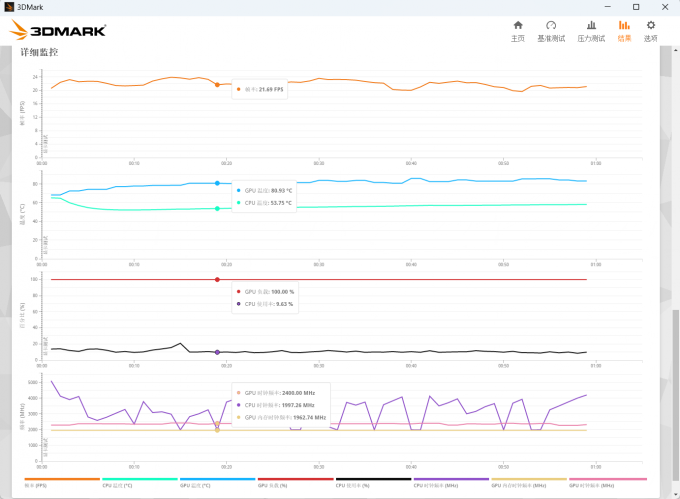Open the 选项 options gear icon
This screenshot has width=680, height=499.
651,30
